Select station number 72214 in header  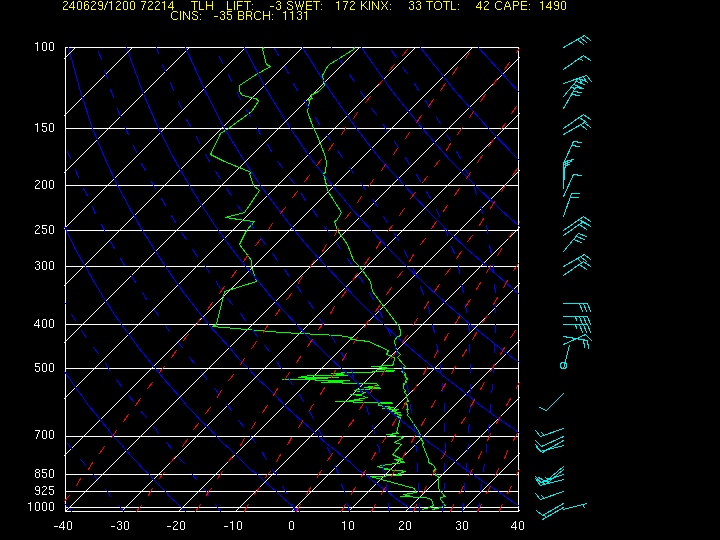[157, 6]
